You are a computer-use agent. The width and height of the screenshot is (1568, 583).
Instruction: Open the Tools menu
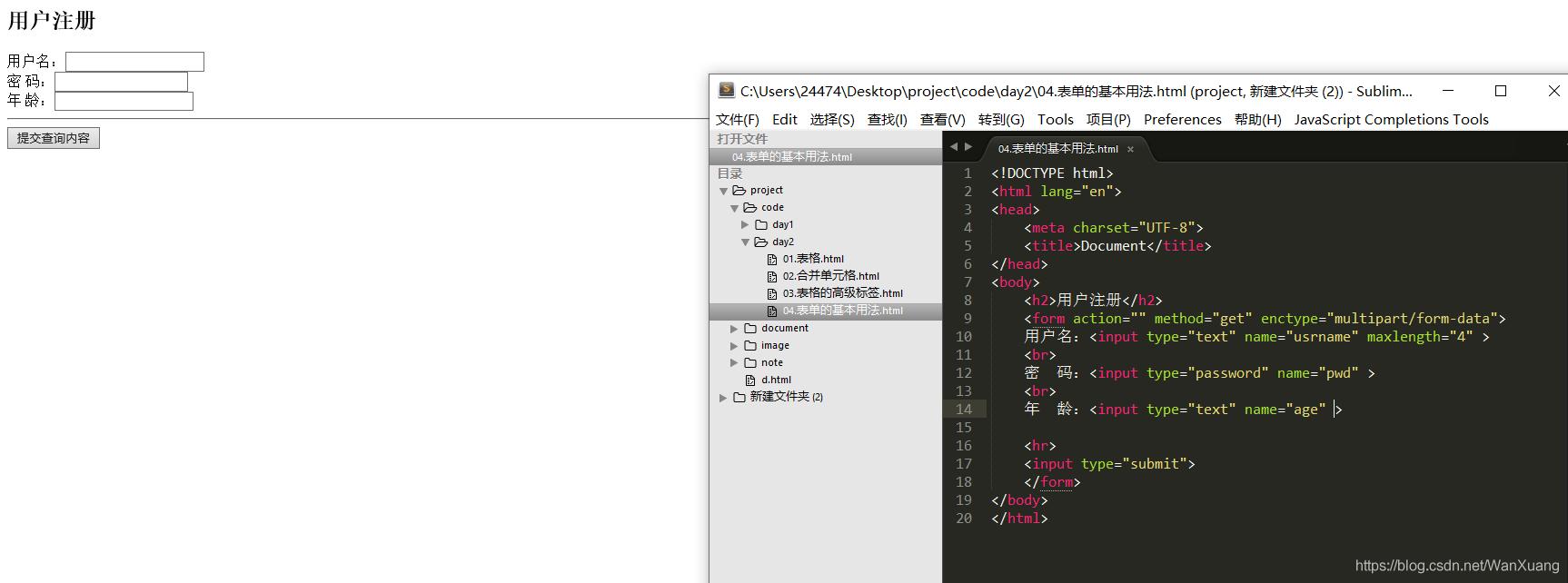pyautogui.click(x=1055, y=120)
